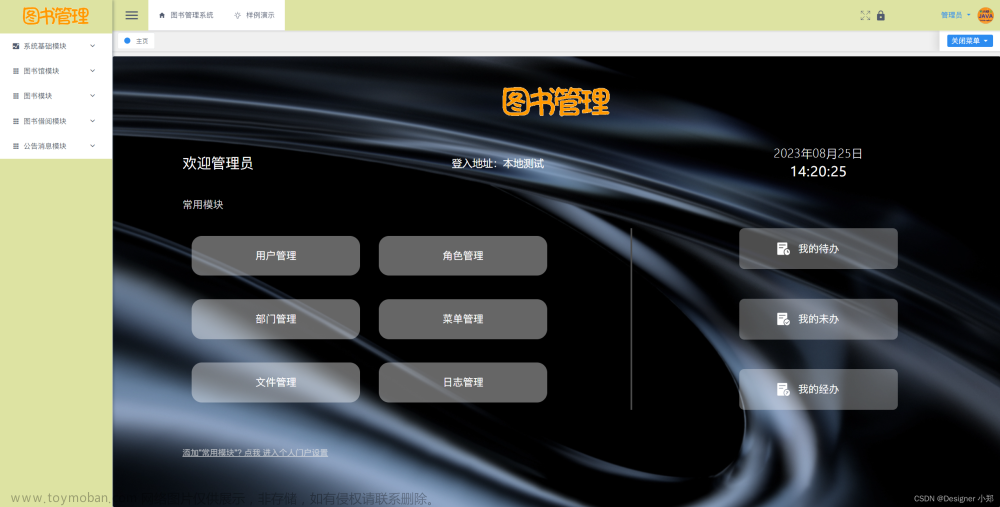Click the orange 图书管理 sidebar logo
Screen dimensions: 1000x507
coord(55,16)
